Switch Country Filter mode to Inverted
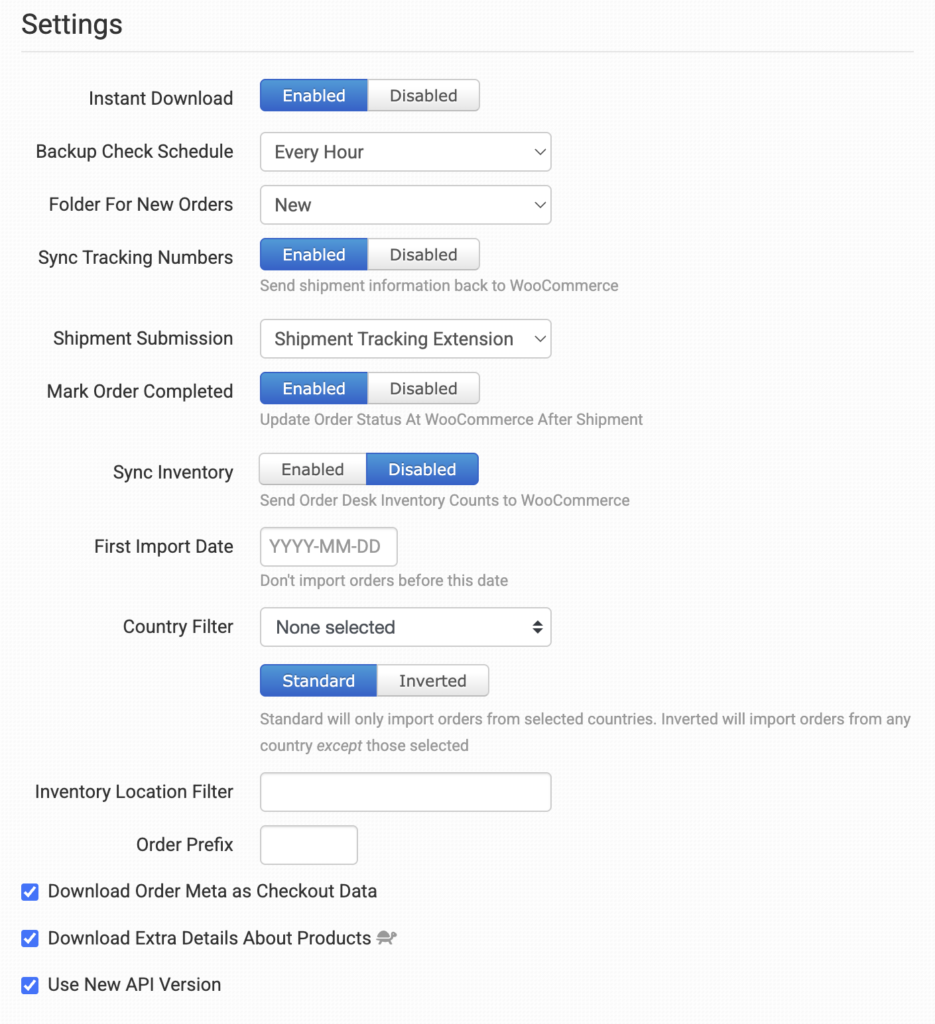 (432, 681)
